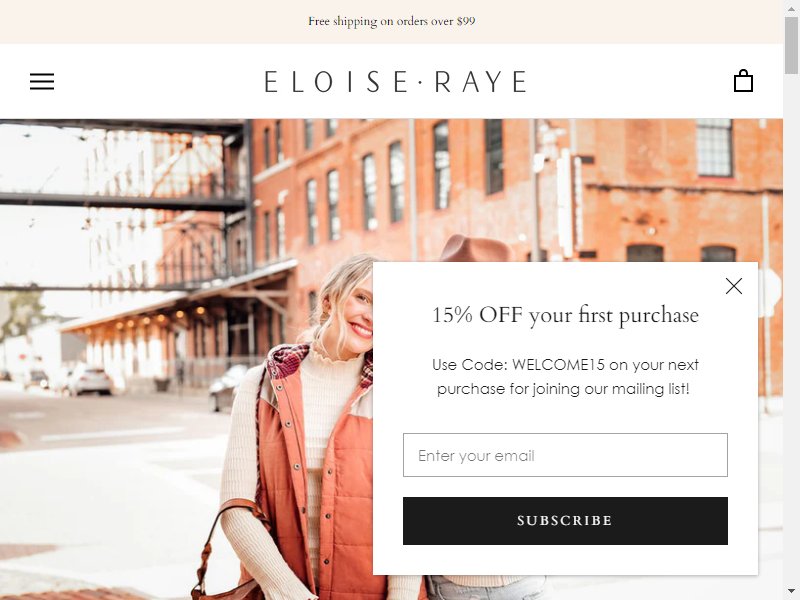
Task: Click the scrollbar up arrow
Action: tap(791, 6)
